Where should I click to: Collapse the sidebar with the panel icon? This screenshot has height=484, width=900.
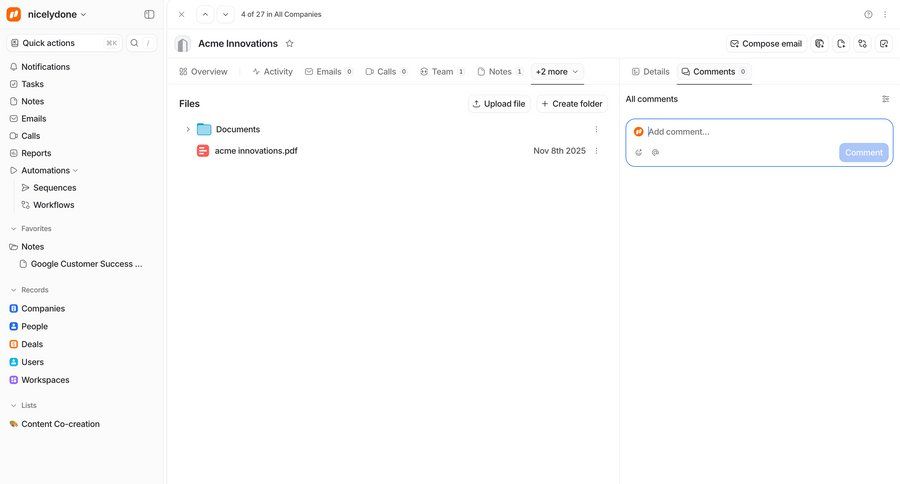(x=149, y=14)
